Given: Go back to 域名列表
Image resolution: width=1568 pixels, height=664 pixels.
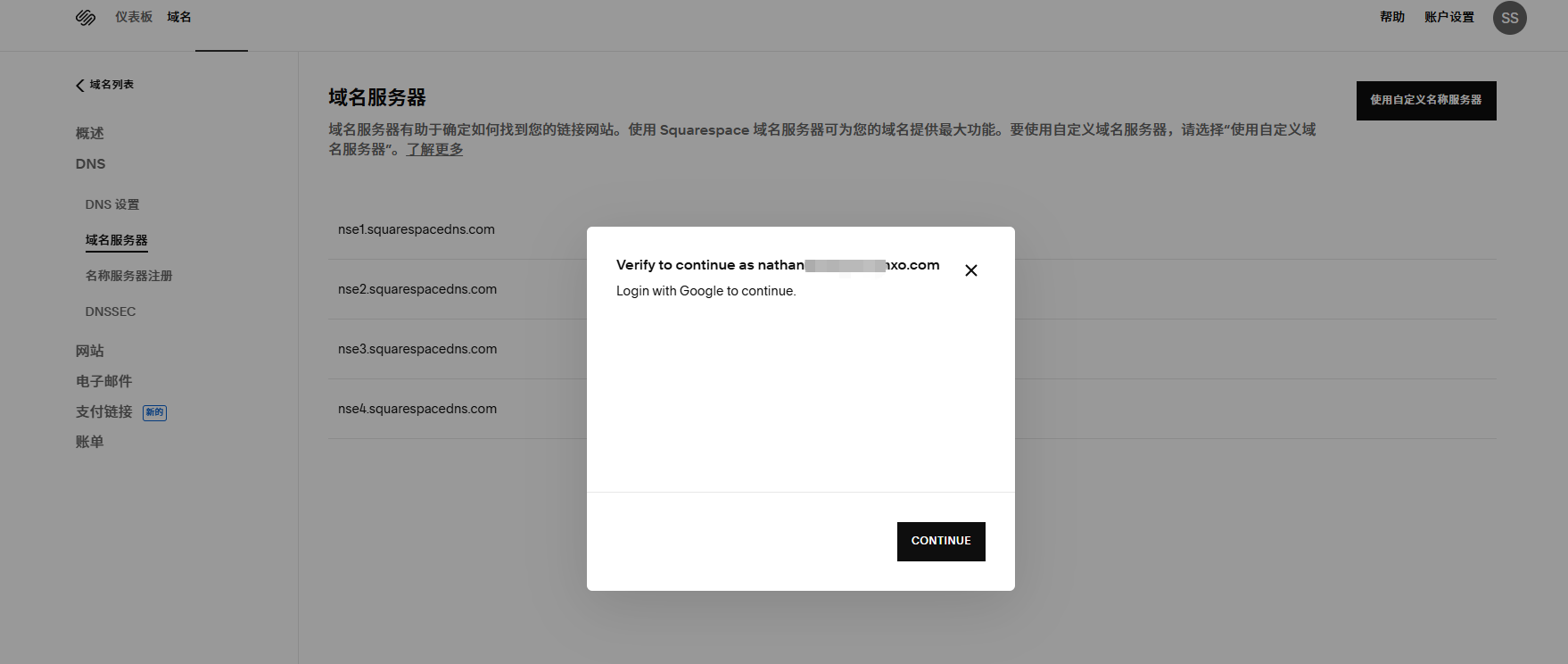Looking at the screenshot, I should (105, 85).
